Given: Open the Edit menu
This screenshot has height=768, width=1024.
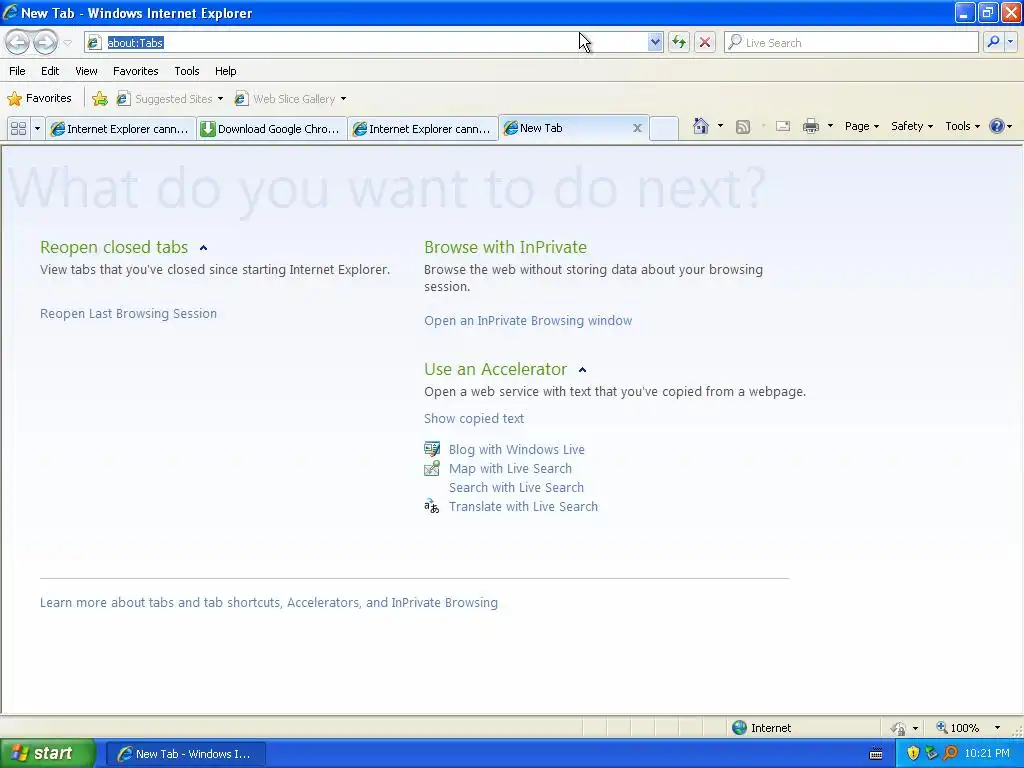Looking at the screenshot, I should 50,71.
